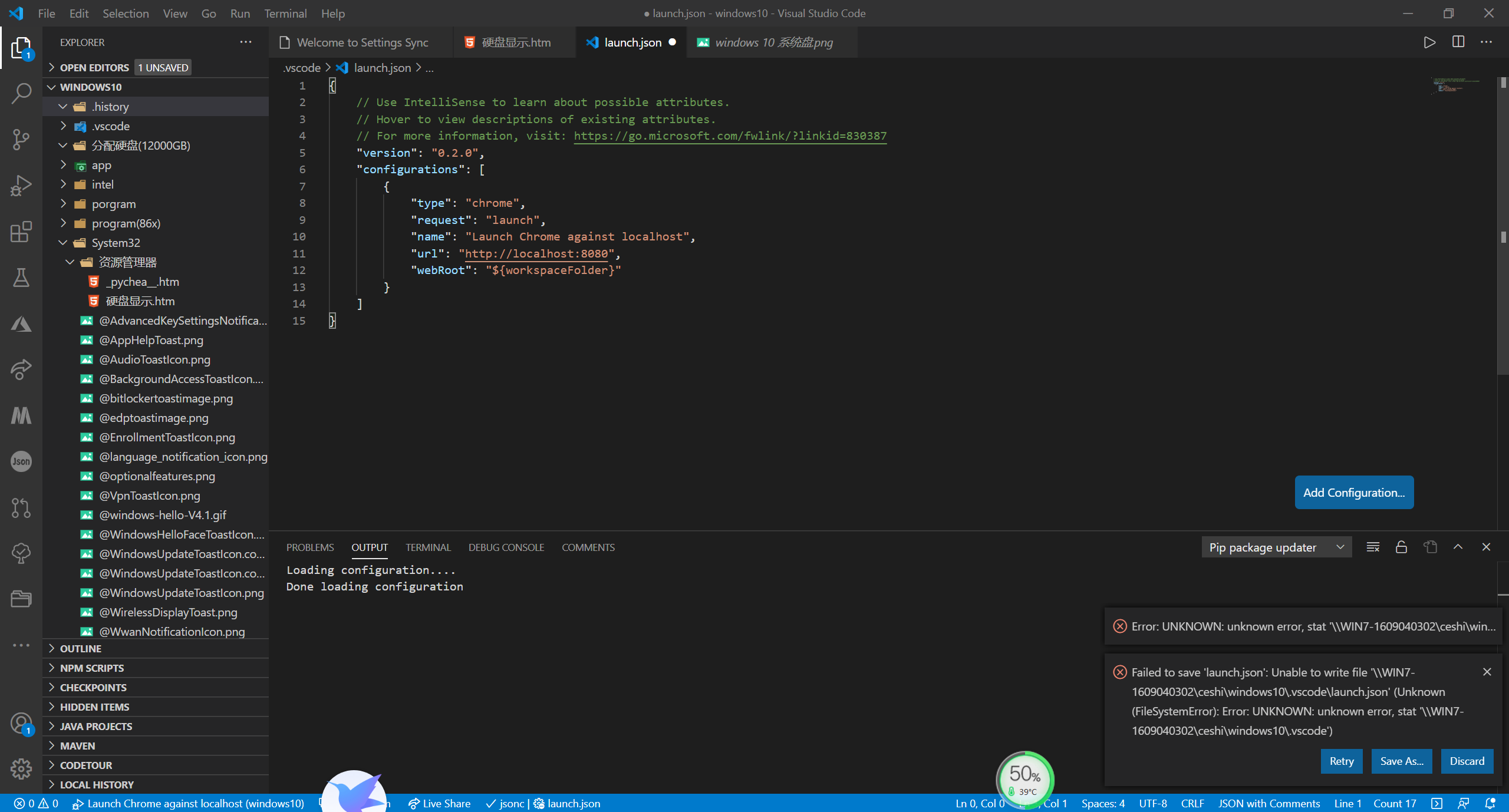Open Explorer Views and More Actions
This screenshot has height=812, width=1509.
point(246,42)
